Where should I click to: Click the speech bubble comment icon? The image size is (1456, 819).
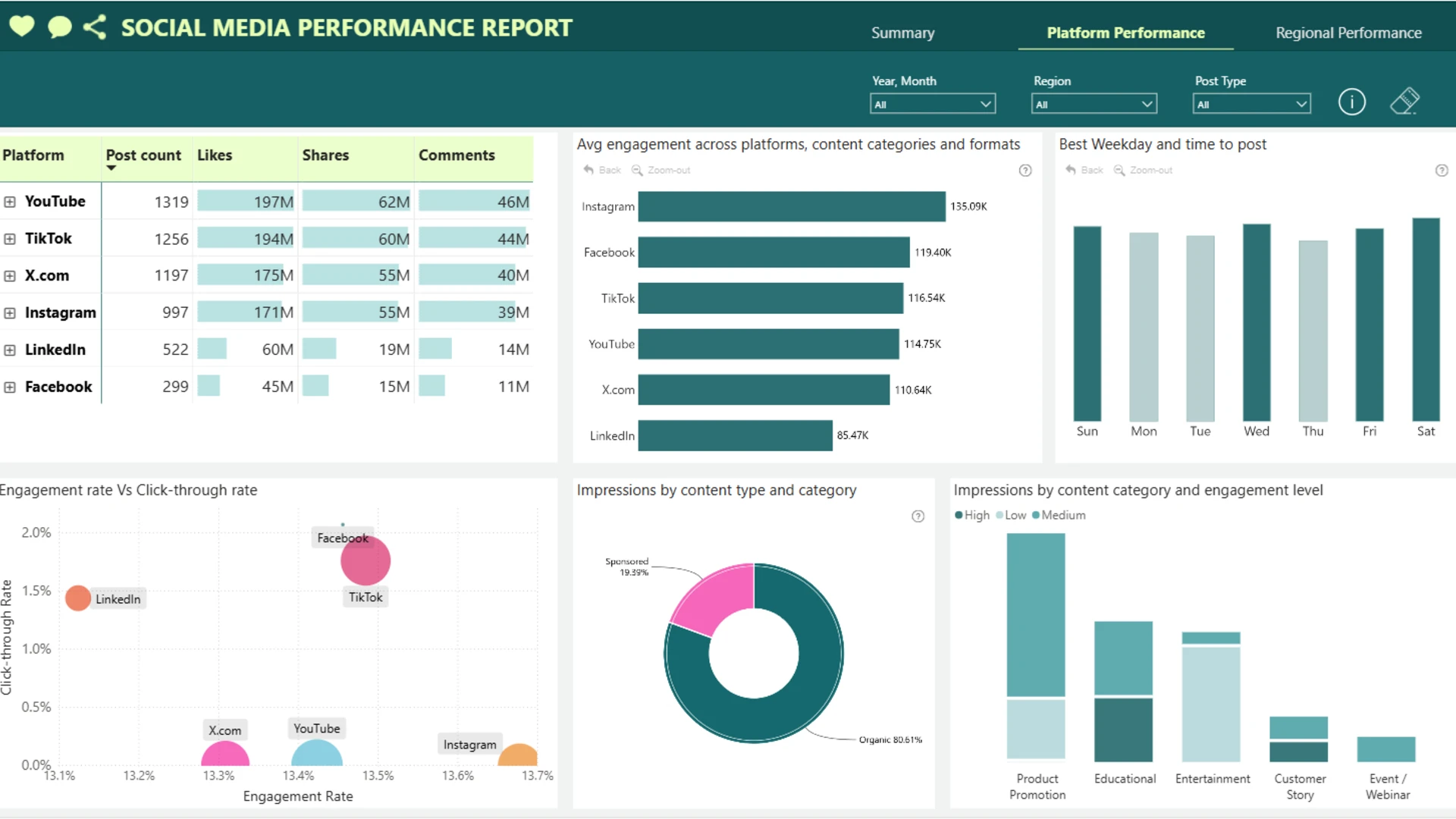(59, 27)
